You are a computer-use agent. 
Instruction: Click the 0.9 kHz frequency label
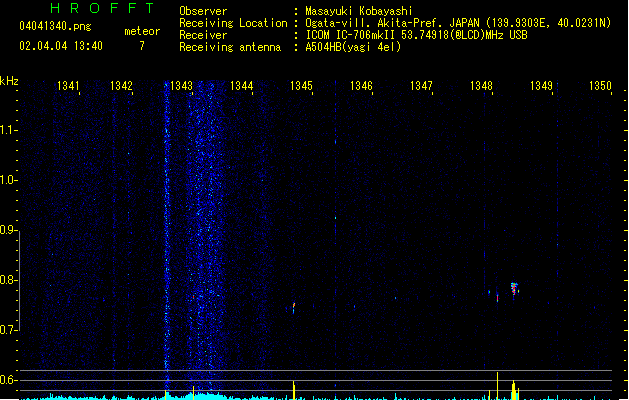(x=8, y=230)
